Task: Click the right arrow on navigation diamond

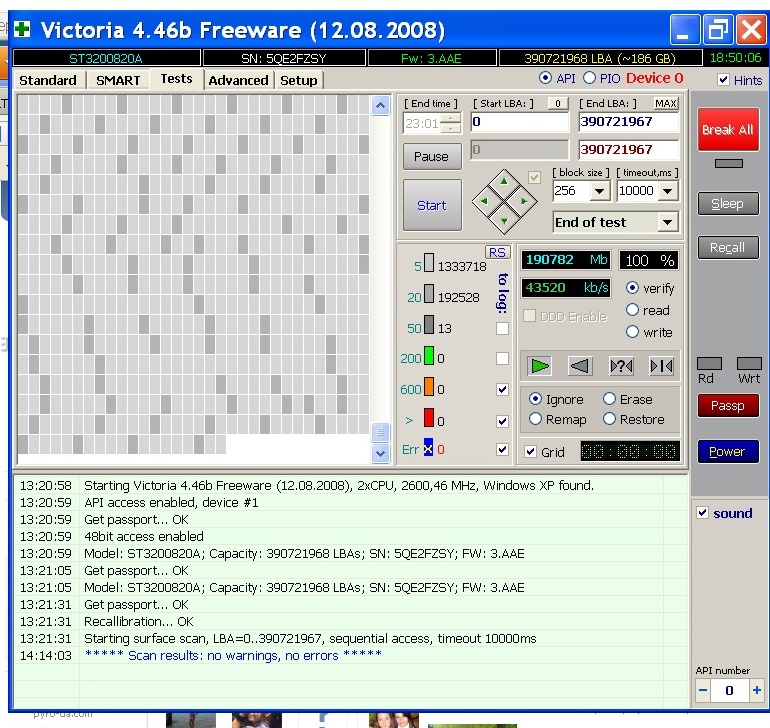Action: [523, 201]
